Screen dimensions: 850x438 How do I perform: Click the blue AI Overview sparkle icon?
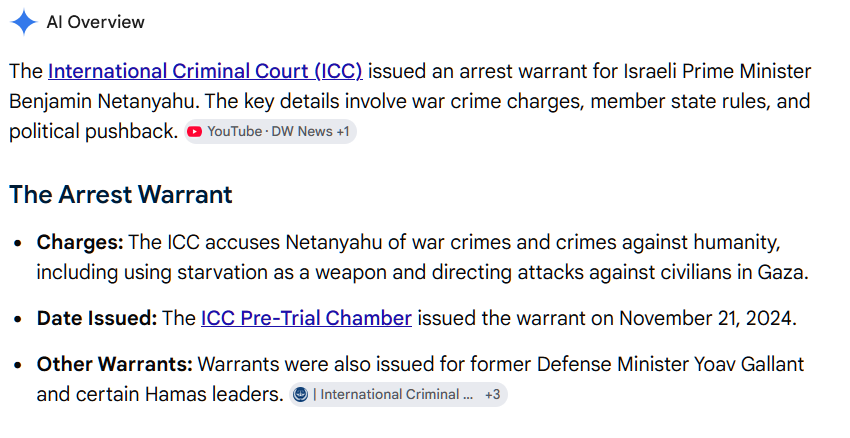tap(23, 22)
